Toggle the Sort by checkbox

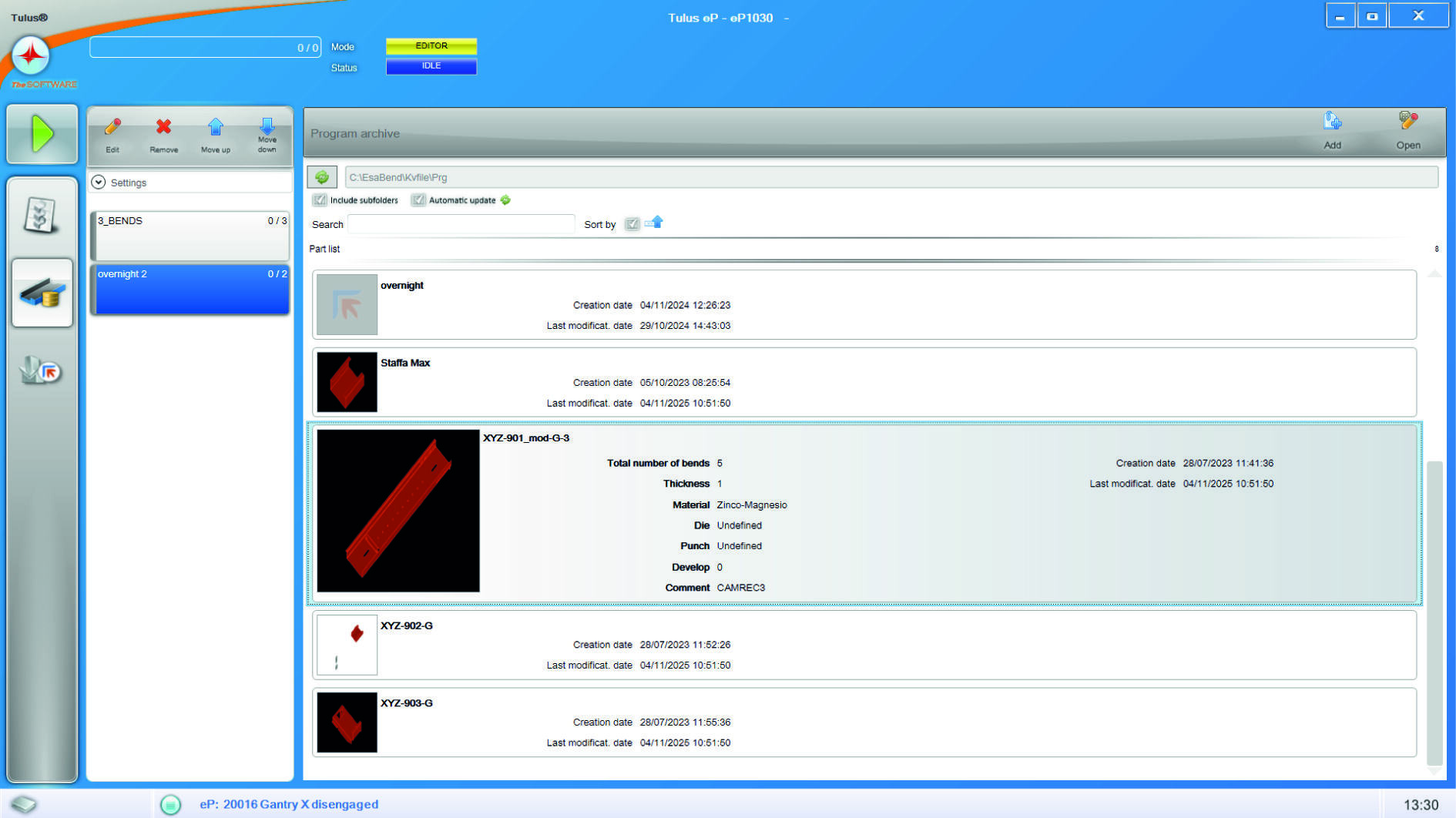[632, 224]
